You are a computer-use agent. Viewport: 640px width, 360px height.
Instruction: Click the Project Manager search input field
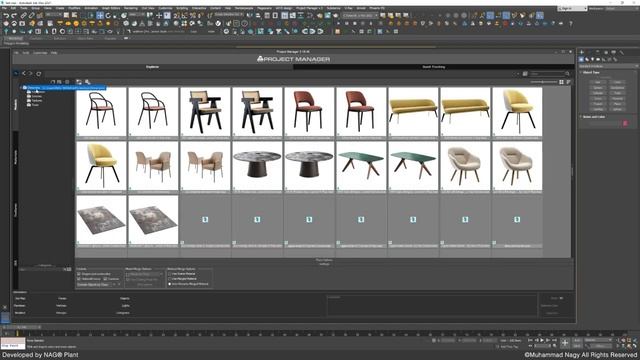pyautogui.click(x=547, y=74)
